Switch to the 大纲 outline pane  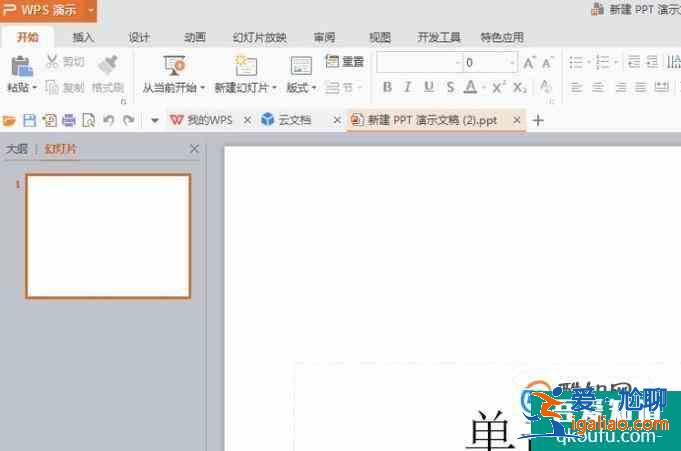[x=17, y=149]
